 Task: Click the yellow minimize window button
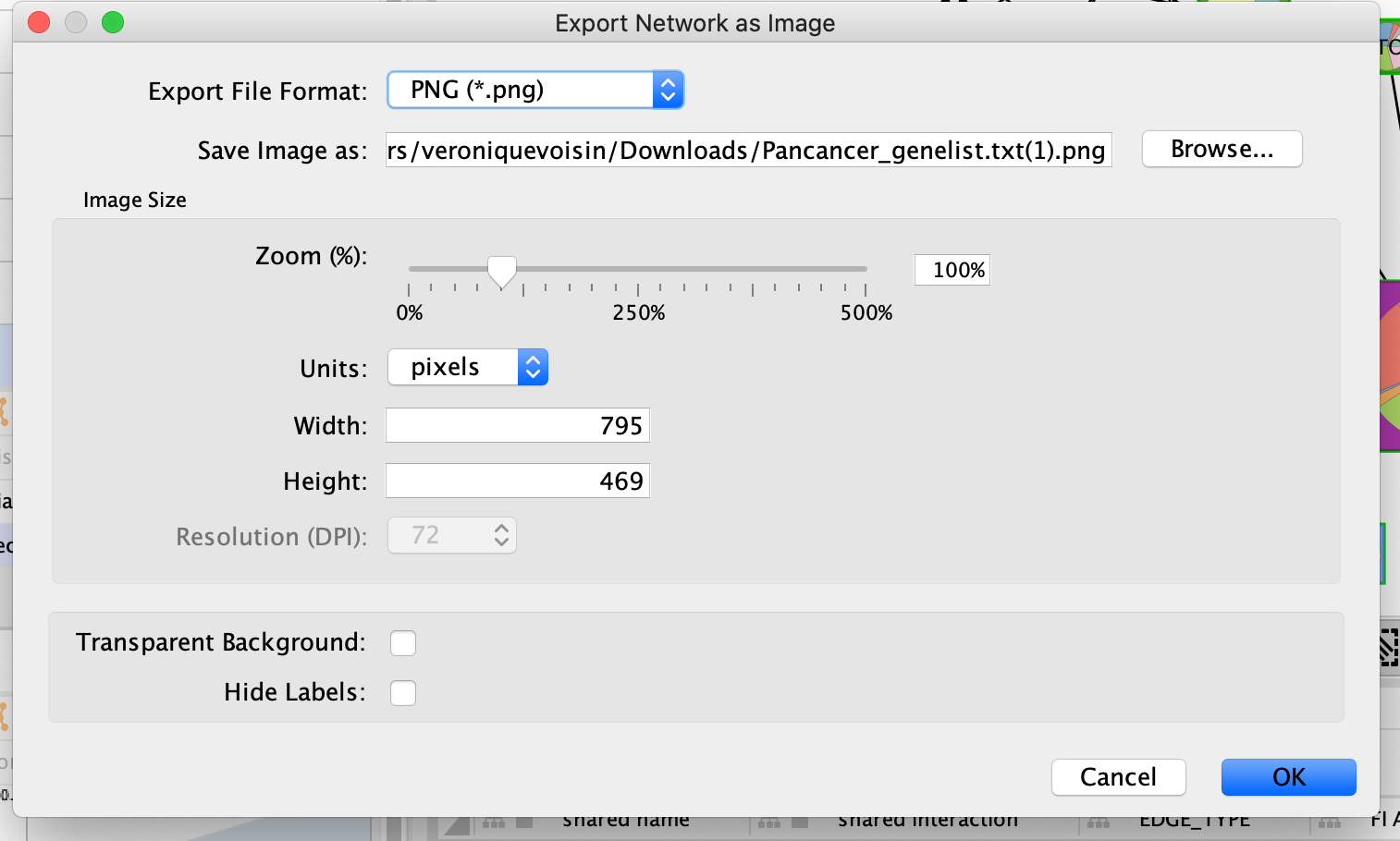tap(76, 22)
